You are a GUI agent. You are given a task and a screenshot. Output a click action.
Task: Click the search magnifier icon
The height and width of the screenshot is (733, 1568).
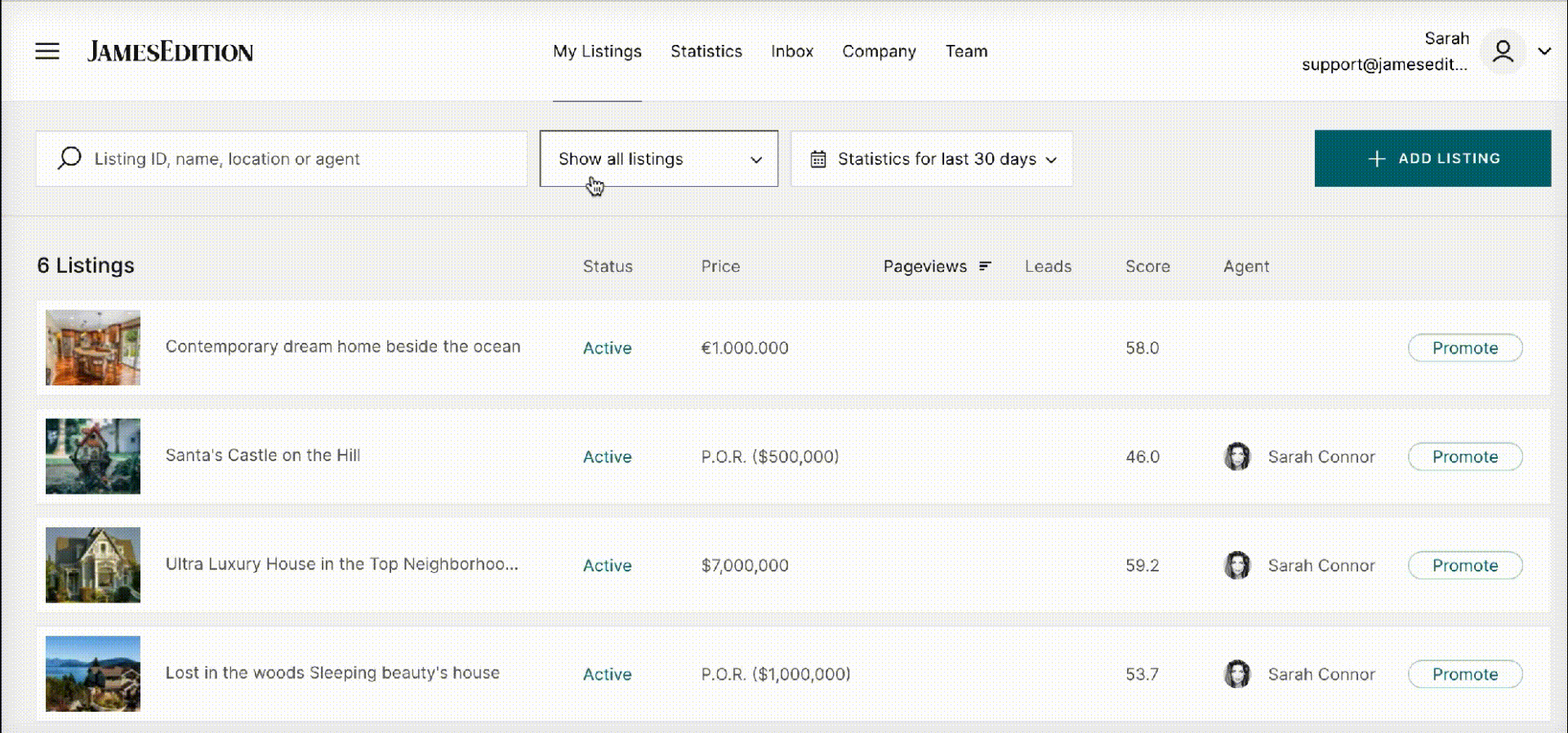[69, 158]
